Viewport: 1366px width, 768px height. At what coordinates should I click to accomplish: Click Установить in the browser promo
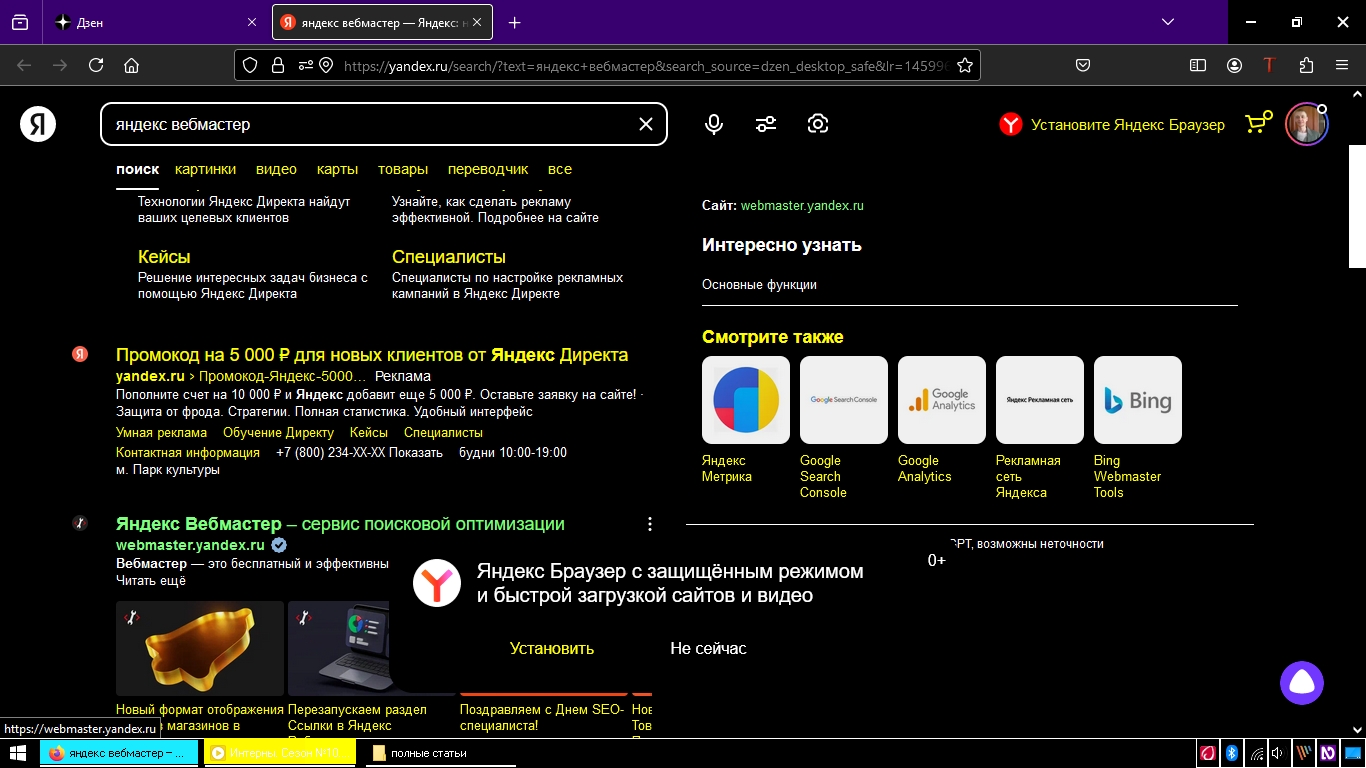(x=552, y=648)
